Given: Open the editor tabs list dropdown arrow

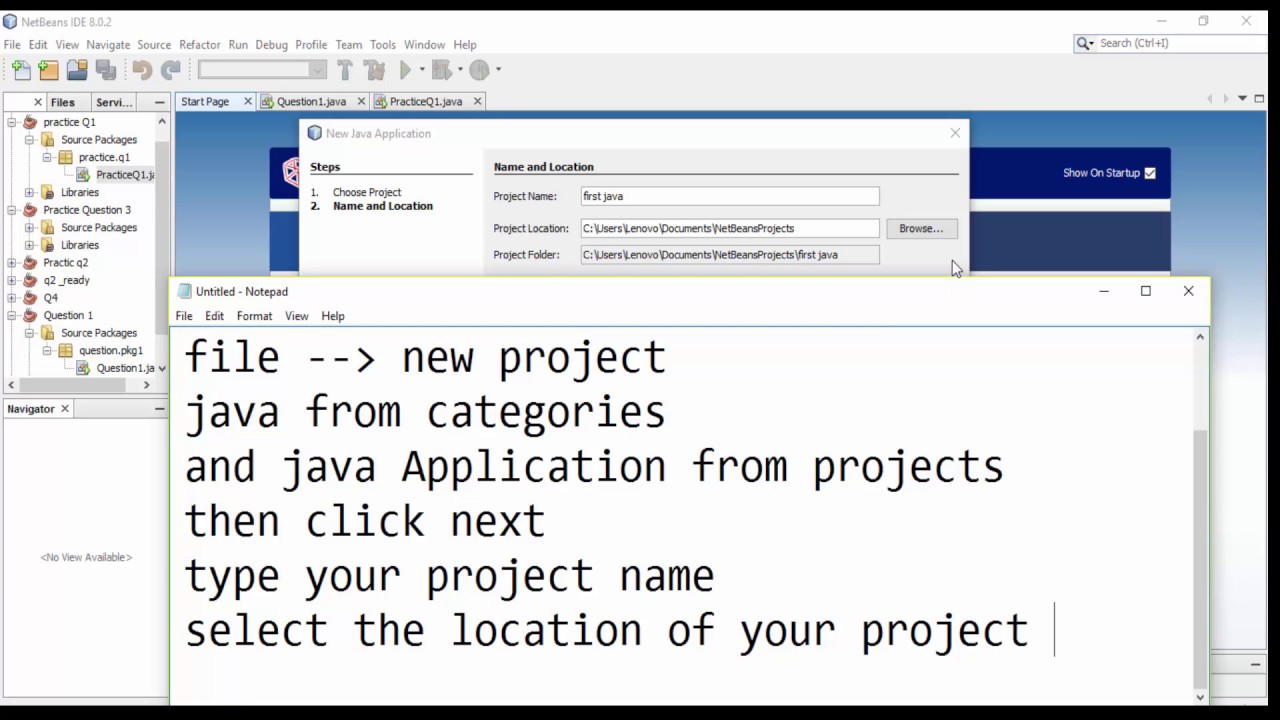Looking at the screenshot, I should click(x=1243, y=98).
